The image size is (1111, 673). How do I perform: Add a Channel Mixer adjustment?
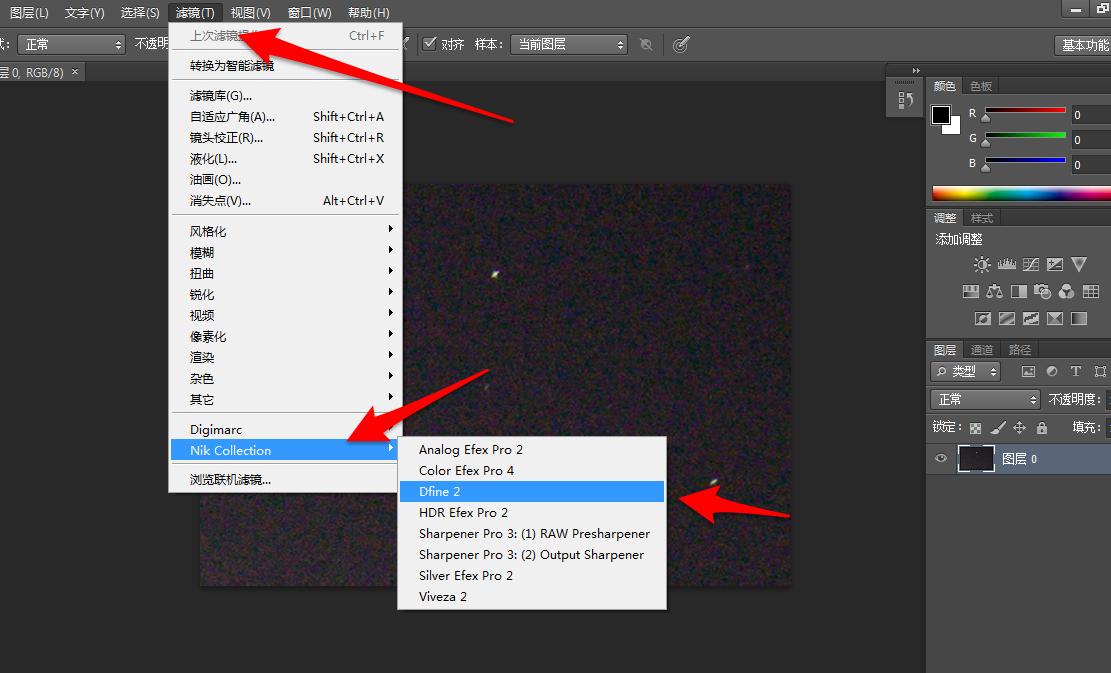[1066, 291]
